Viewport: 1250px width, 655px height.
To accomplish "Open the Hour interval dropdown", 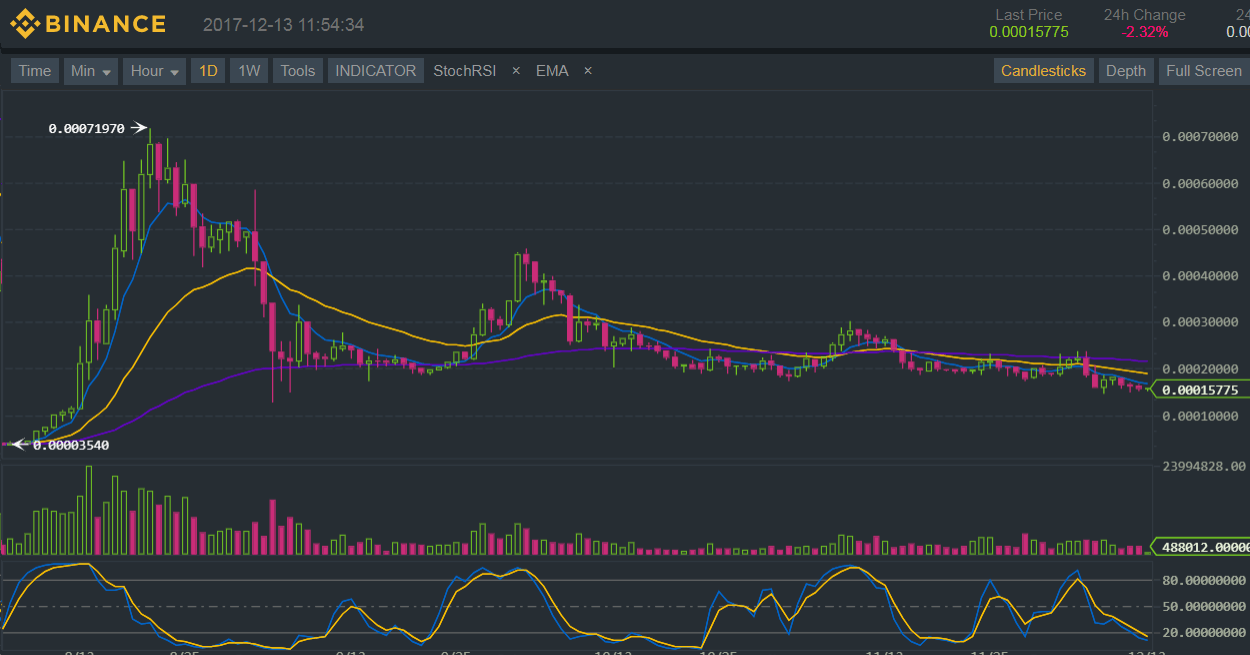I will click(x=155, y=71).
